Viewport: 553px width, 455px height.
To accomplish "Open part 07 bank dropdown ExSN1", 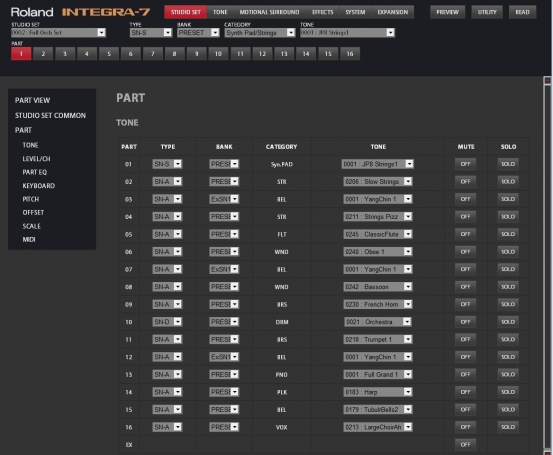I will 224,269.
